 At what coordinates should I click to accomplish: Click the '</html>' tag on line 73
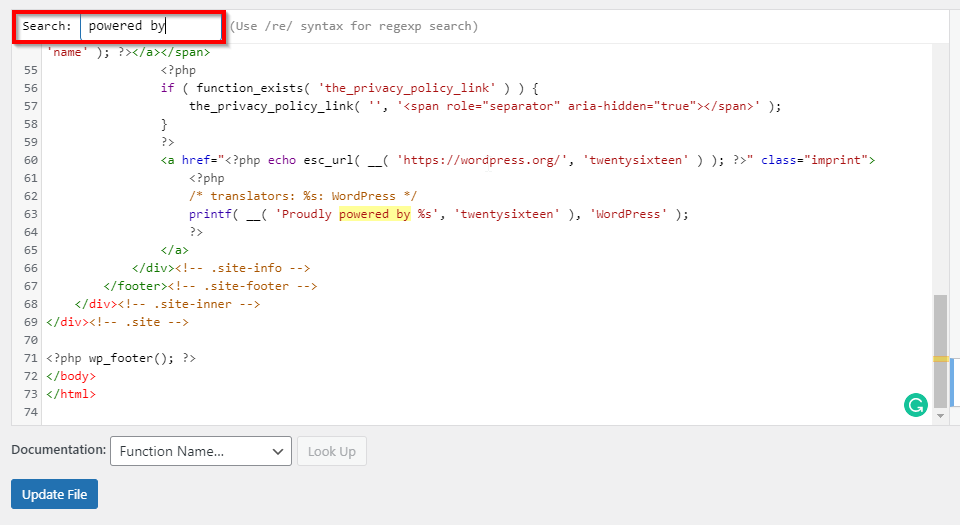[71, 394]
